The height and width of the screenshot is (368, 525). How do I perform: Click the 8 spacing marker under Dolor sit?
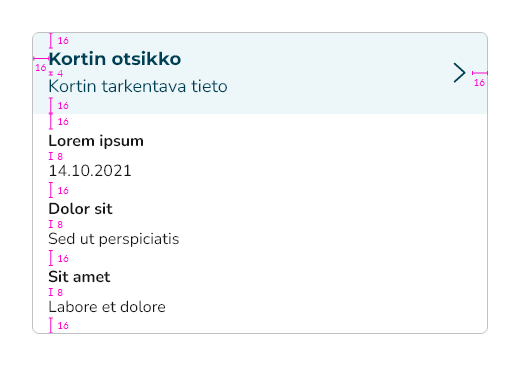tap(56, 224)
